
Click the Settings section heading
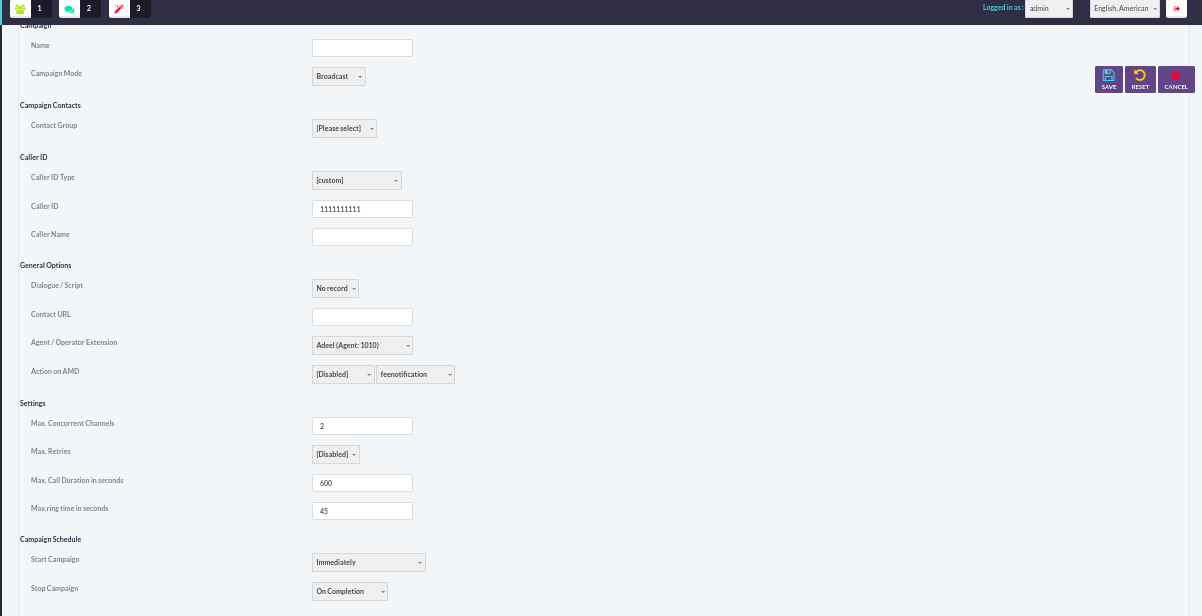click(x=33, y=403)
